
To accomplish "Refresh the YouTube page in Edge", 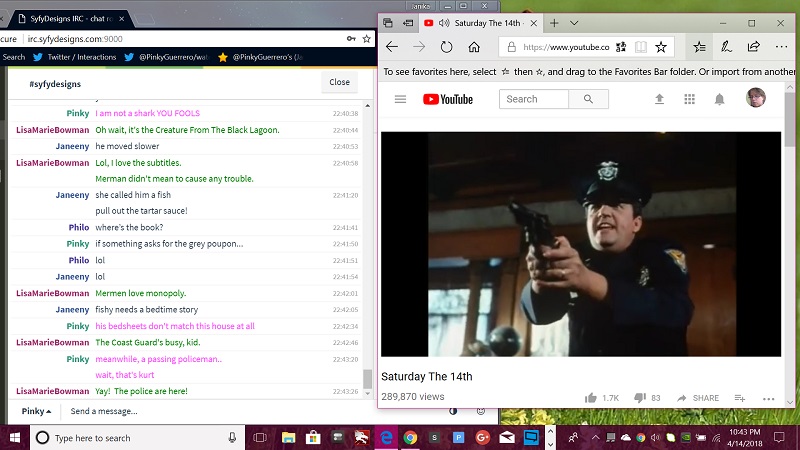I will coord(446,47).
